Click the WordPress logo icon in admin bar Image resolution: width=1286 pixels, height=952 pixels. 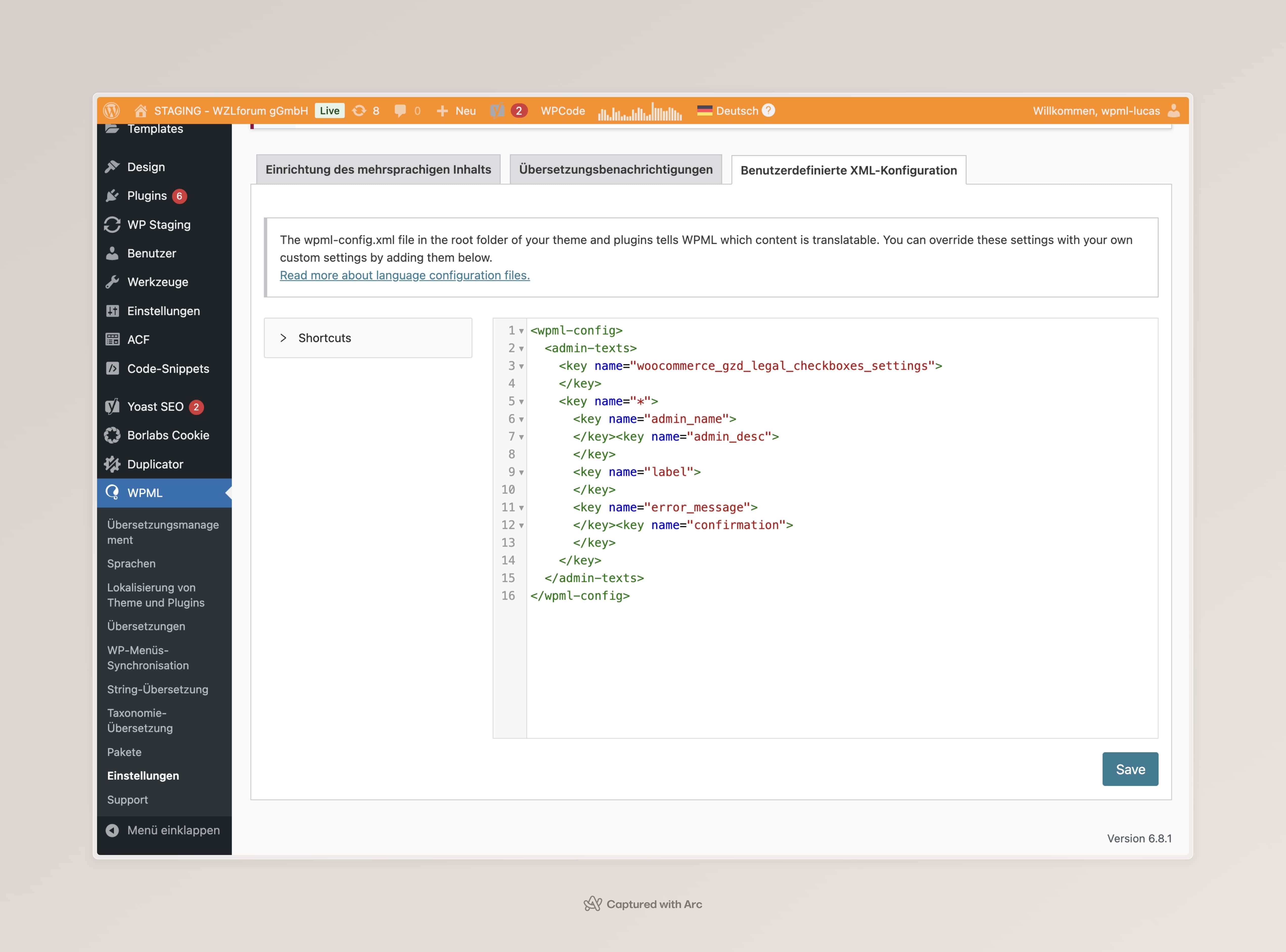click(112, 111)
